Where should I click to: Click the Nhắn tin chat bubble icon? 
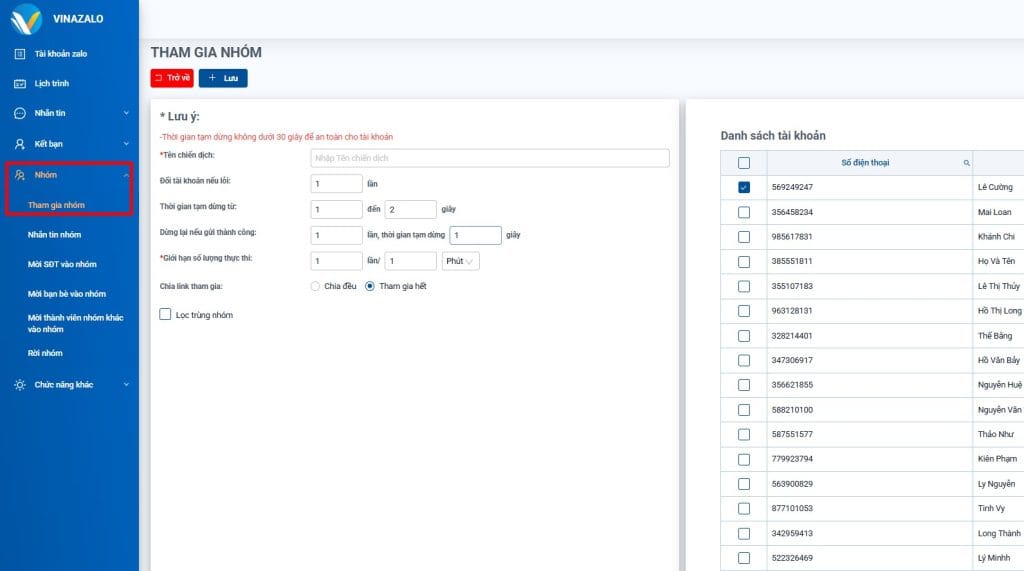point(19,114)
